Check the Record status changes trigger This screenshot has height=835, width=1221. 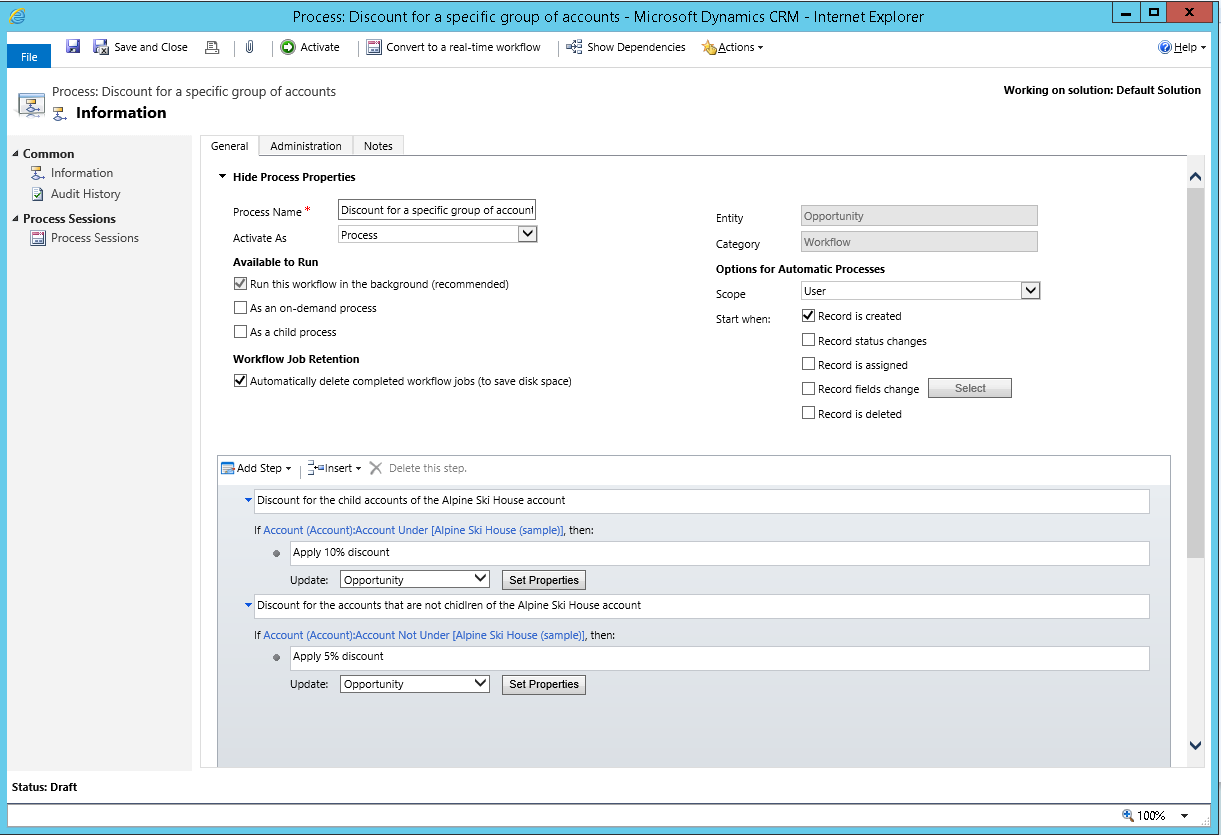coord(808,339)
